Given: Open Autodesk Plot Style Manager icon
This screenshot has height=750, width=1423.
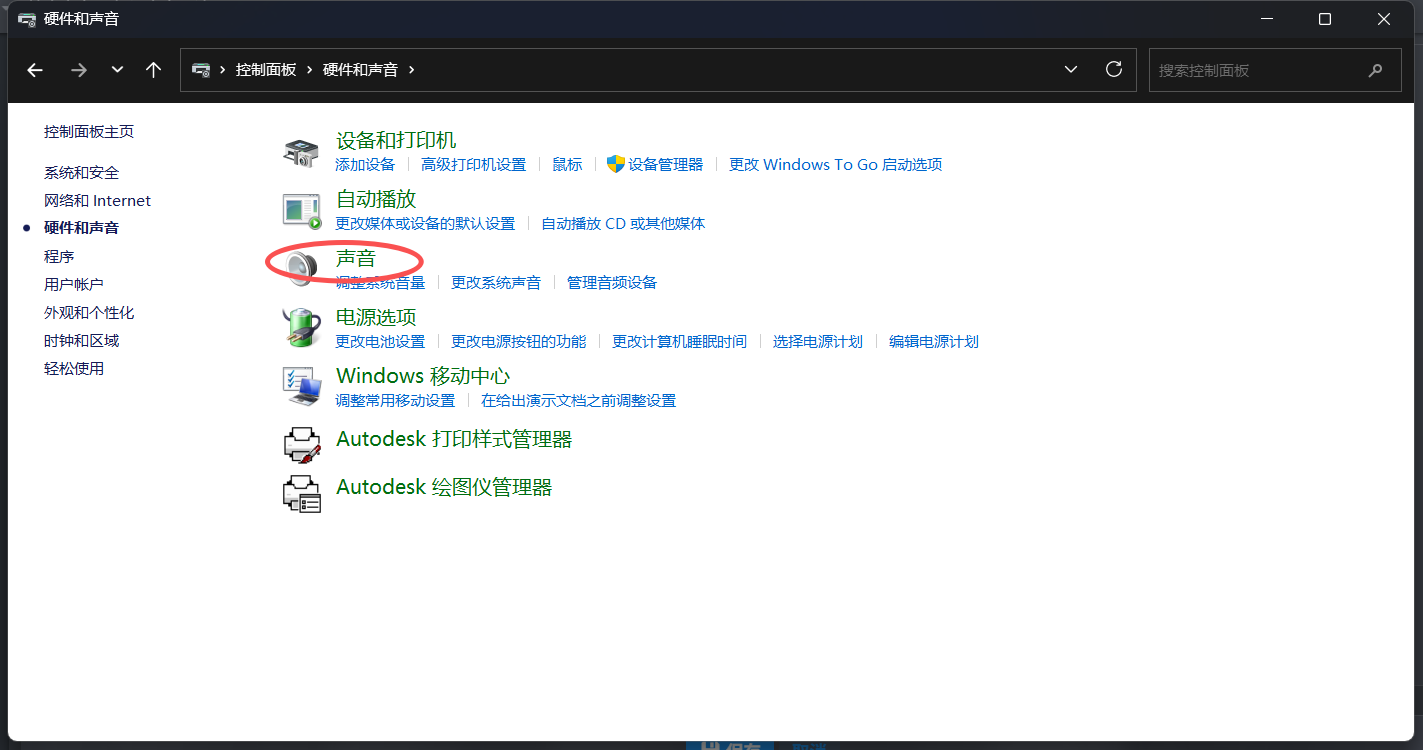Looking at the screenshot, I should [301, 444].
